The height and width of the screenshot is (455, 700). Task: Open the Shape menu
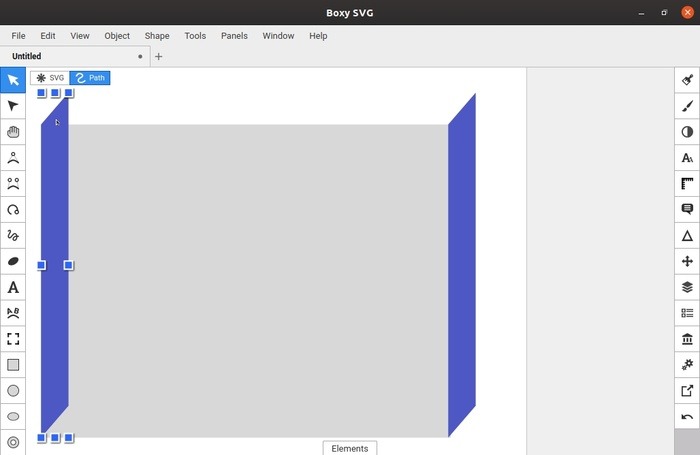[x=157, y=36]
